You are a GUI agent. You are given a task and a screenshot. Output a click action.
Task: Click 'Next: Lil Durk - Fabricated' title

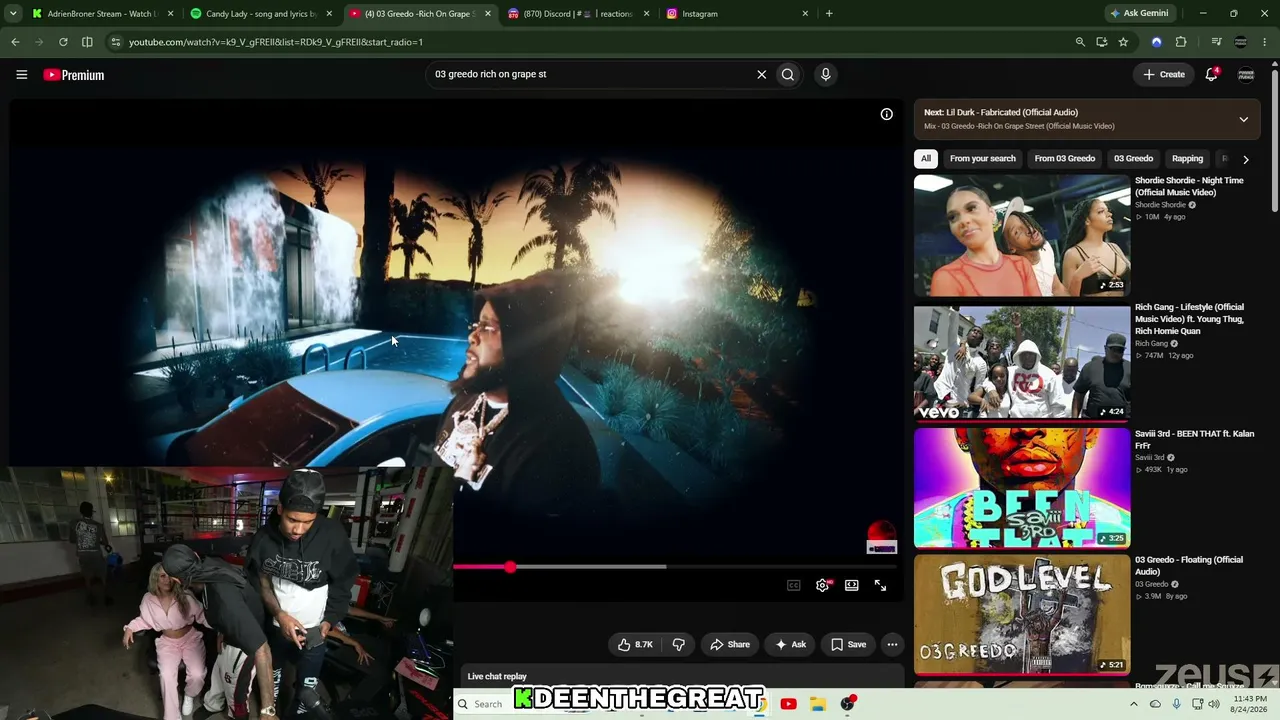click(x=1001, y=113)
